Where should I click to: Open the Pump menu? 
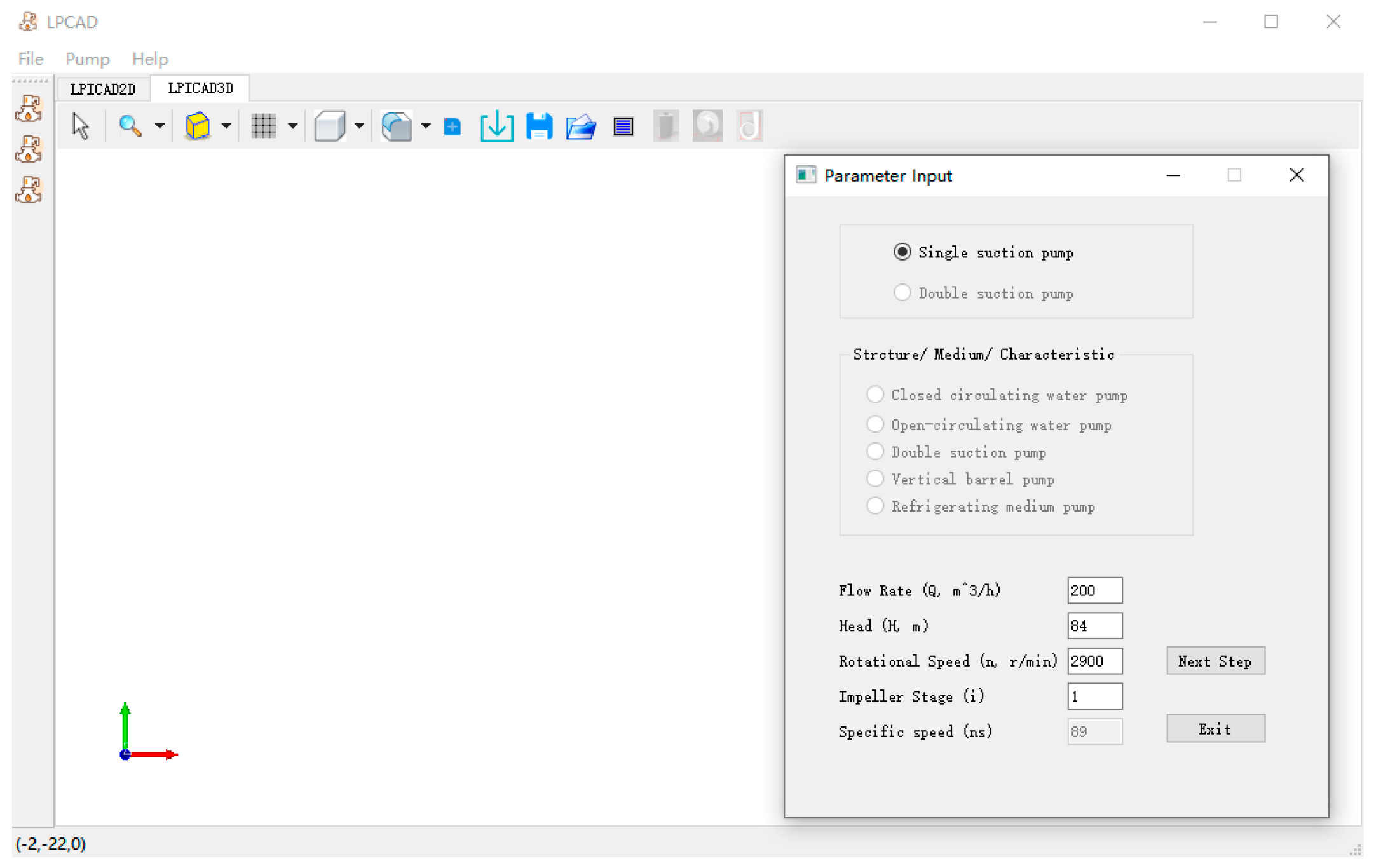coord(87,59)
